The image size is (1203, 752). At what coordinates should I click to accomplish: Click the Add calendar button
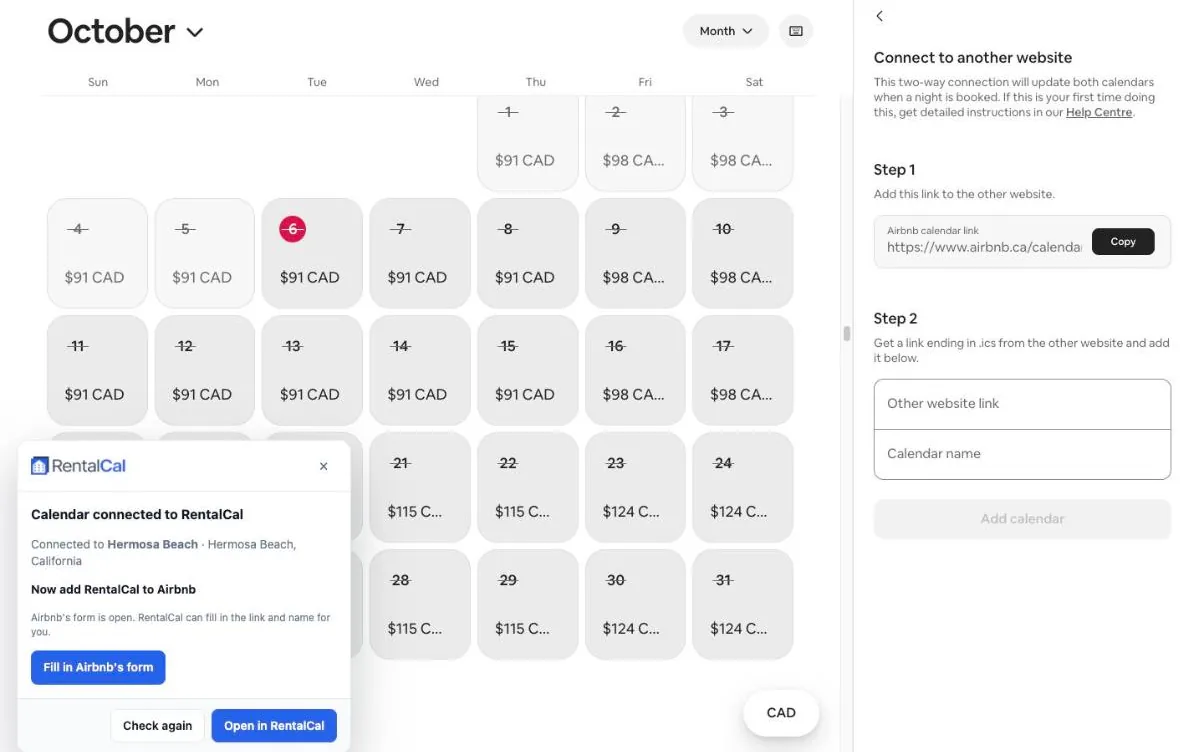[x=1022, y=519]
